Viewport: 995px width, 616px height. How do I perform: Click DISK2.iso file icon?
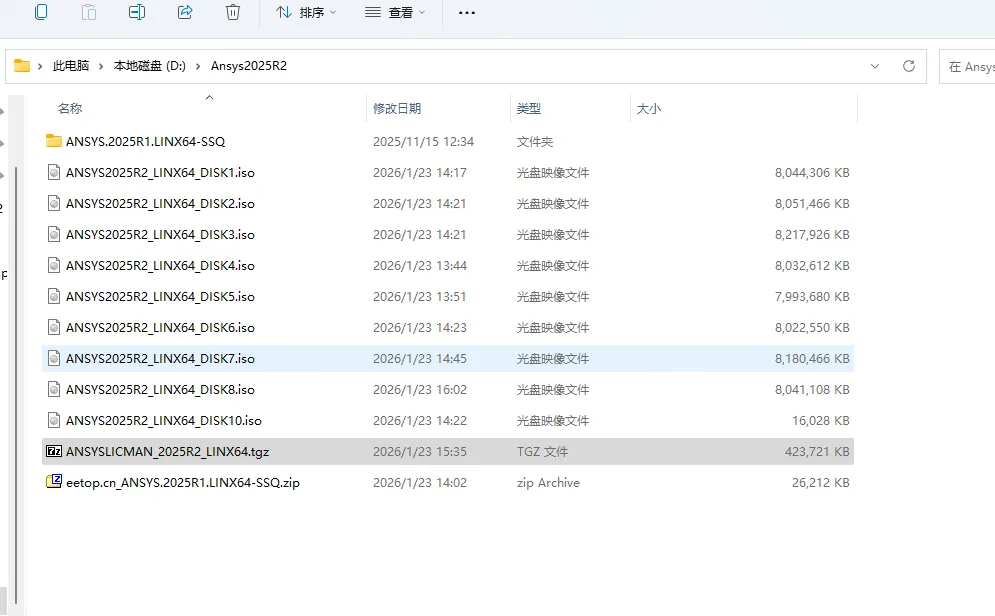pos(54,203)
